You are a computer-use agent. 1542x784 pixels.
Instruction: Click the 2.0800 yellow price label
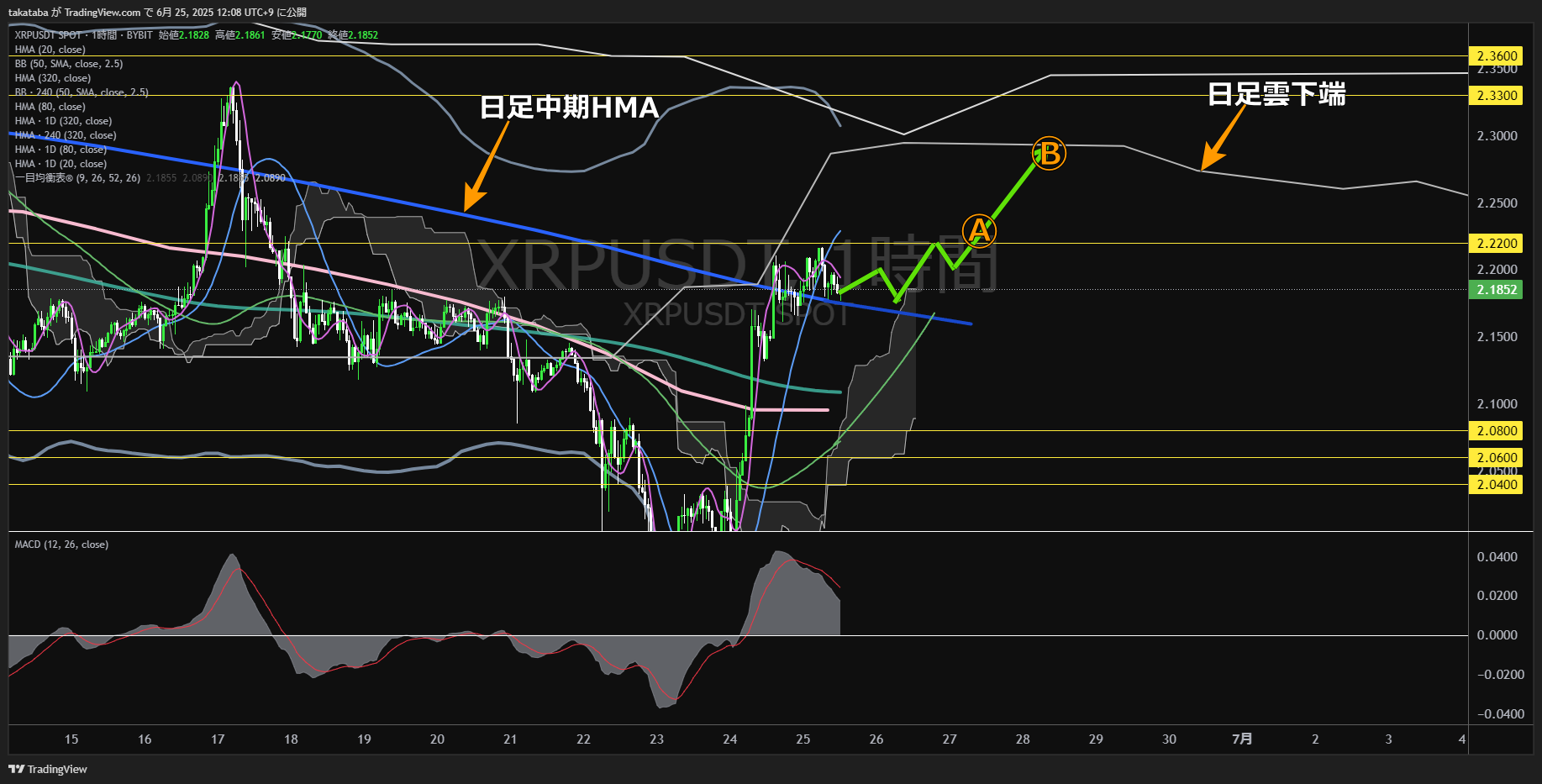1496,431
